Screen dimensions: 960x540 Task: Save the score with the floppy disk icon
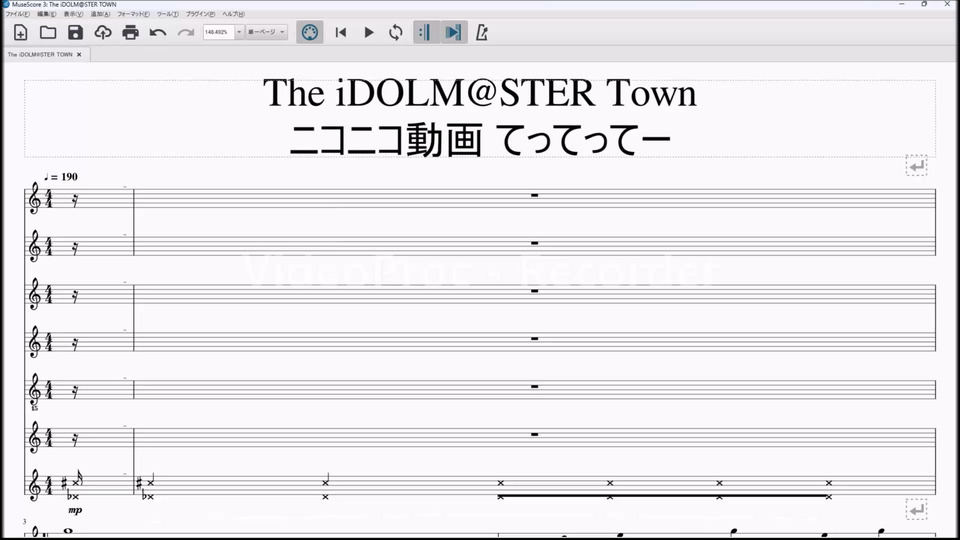[x=75, y=32]
